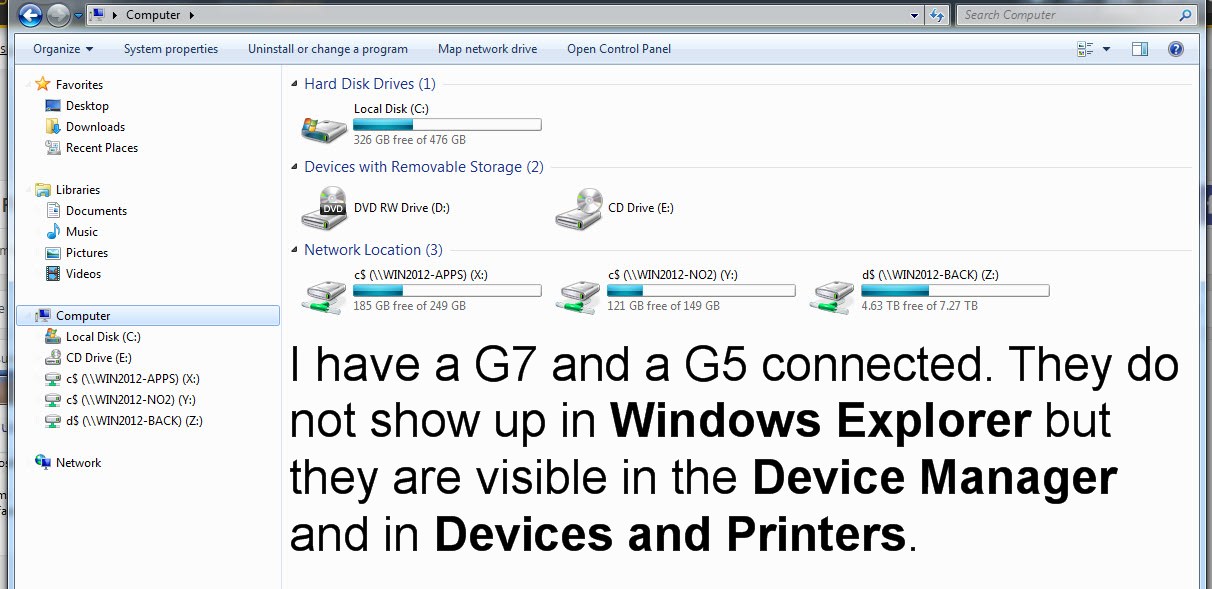Open the view options dropdown arrow

tap(1106, 49)
